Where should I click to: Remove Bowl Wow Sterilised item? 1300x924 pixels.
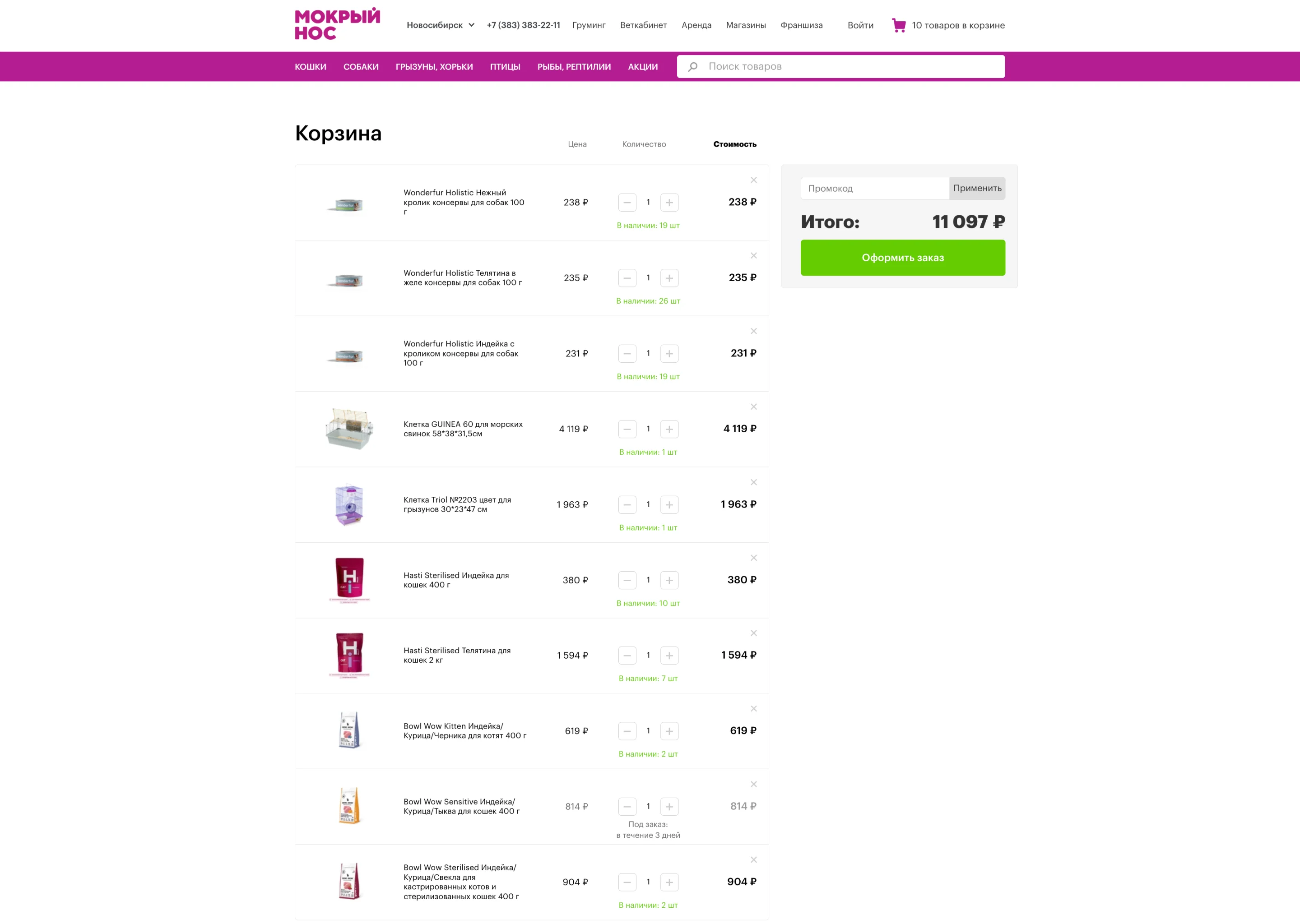point(753,859)
